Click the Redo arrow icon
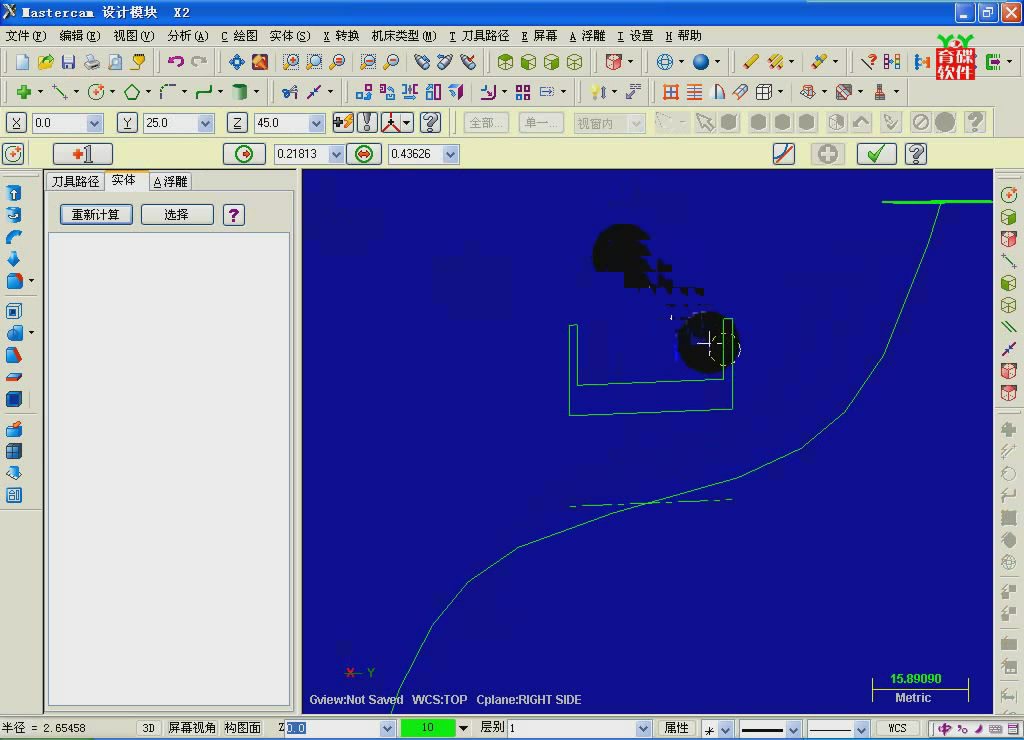The image size is (1024, 740). click(x=199, y=62)
